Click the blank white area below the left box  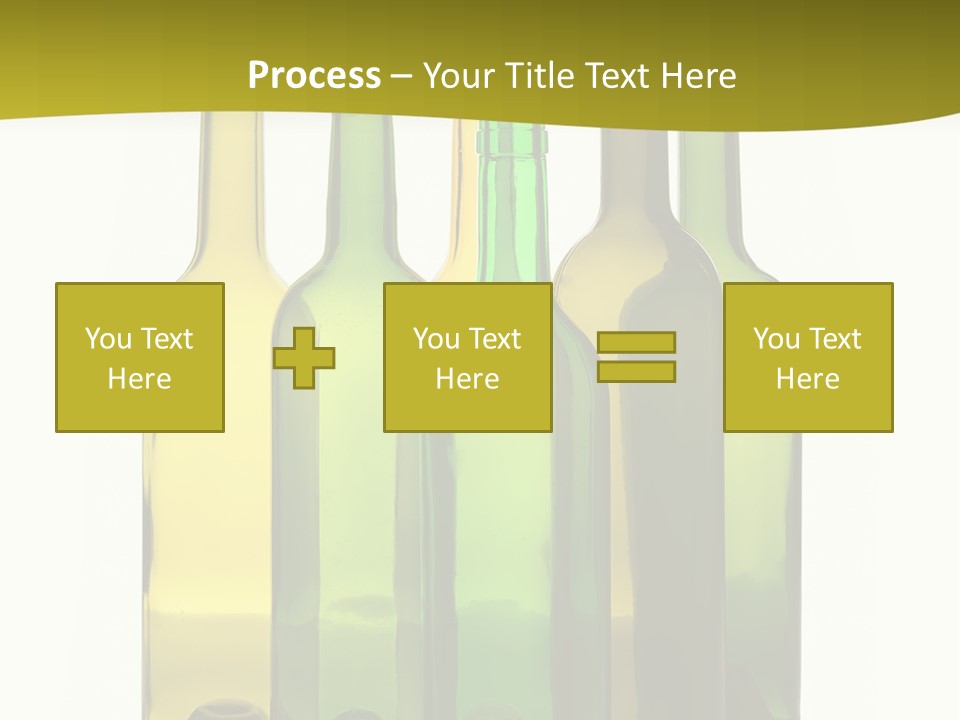tap(70, 560)
